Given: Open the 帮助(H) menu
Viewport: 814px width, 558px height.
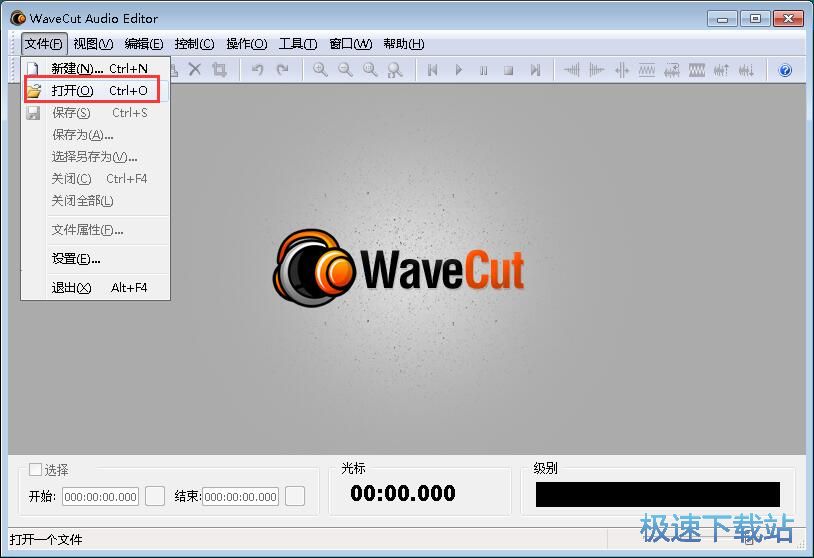Looking at the screenshot, I should pyautogui.click(x=404, y=44).
